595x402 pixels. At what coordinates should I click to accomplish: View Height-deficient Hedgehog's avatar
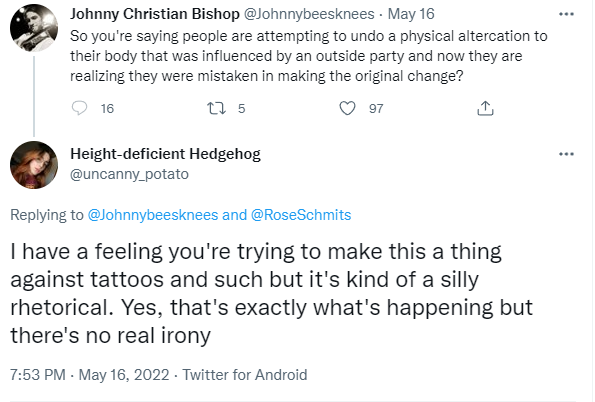34,165
